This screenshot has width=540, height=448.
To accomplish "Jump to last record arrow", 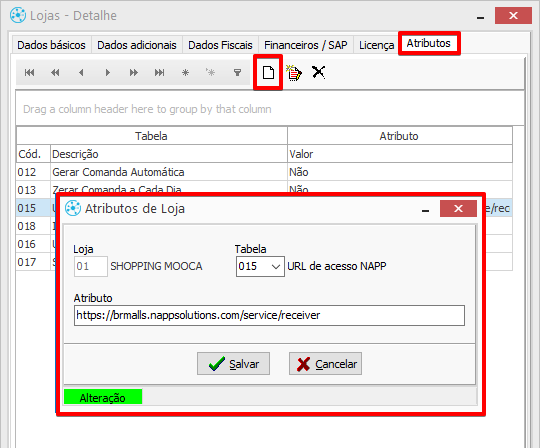I will coord(159,73).
